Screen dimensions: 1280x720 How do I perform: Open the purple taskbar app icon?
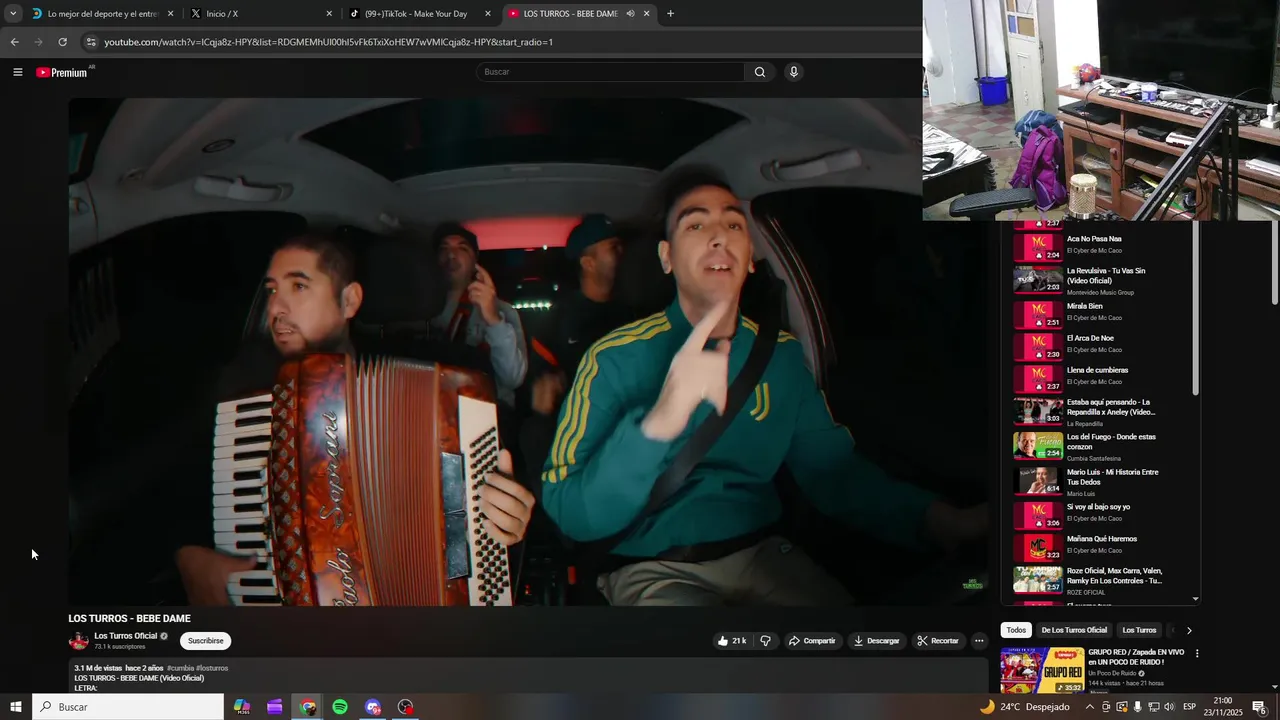(275, 707)
